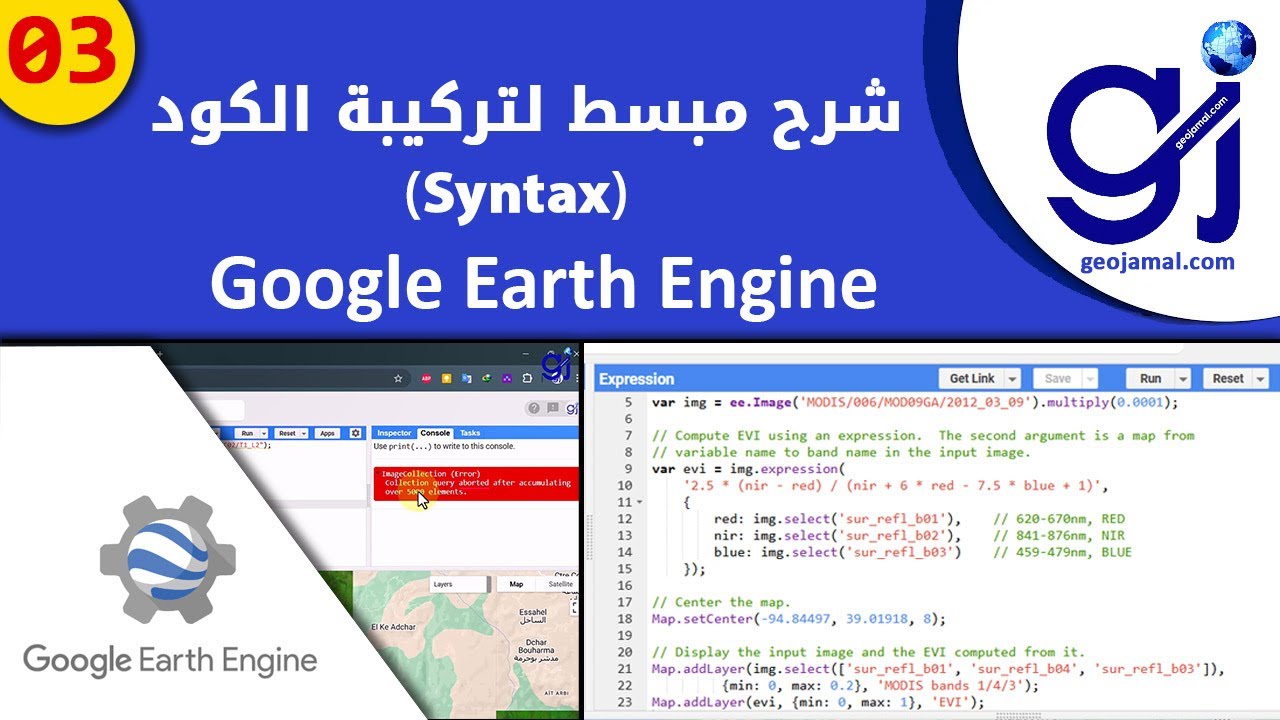Run the Expression script
This screenshot has height=720, width=1280.
1150,378
